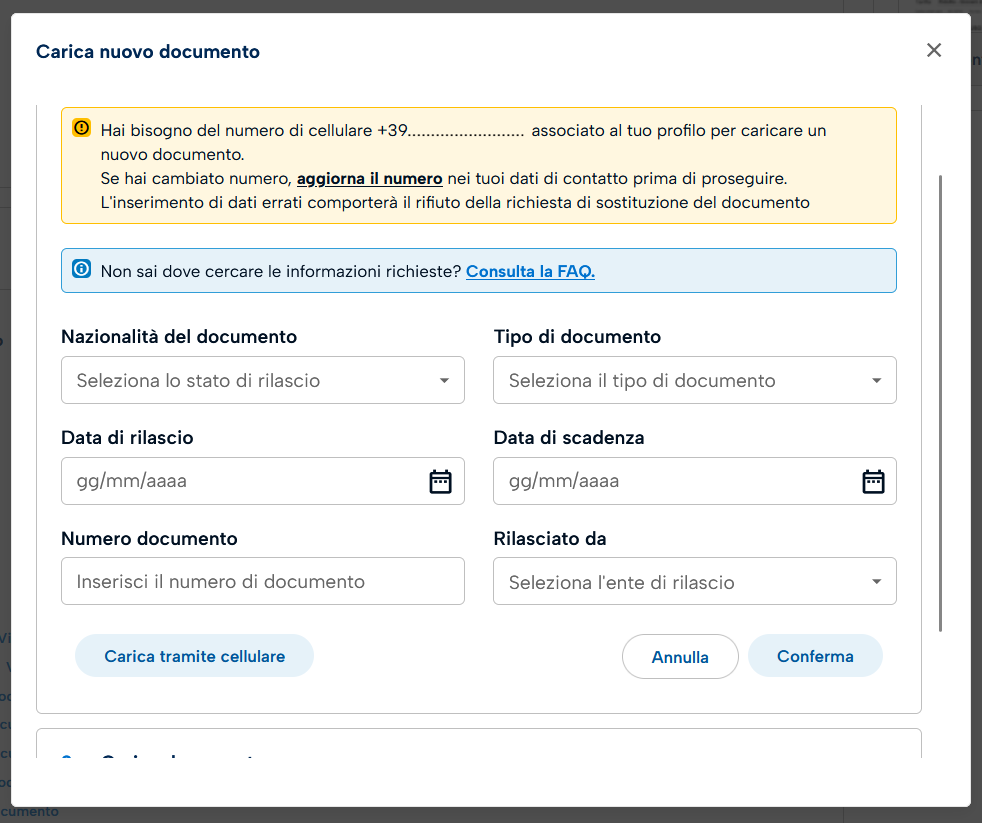Image resolution: width=982 pixels, height=823 pixels.
Task: Focus the Data di scadenza date field
Action: (x=670, y=481)
